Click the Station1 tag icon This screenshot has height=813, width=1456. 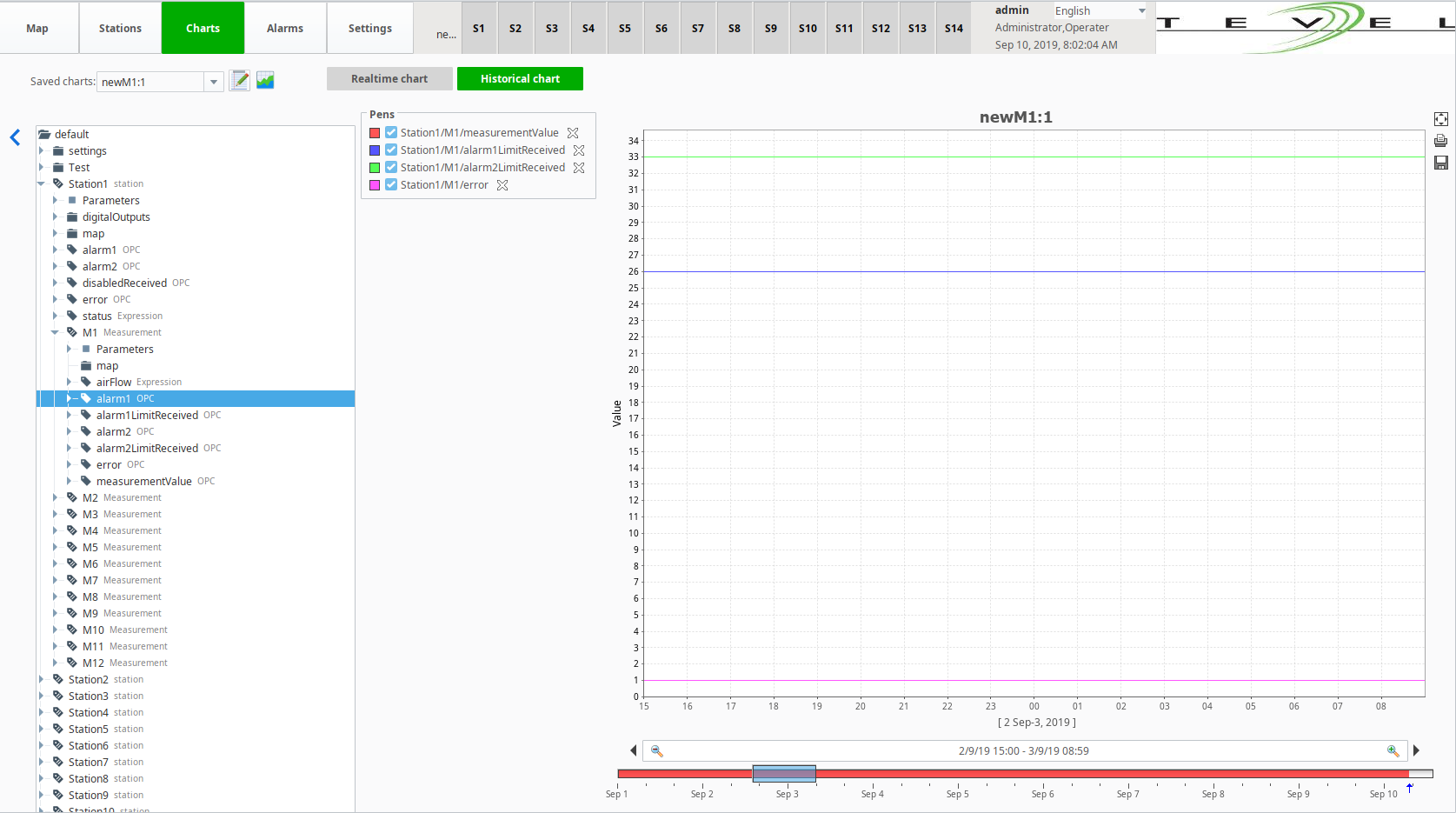pos(58,184)
